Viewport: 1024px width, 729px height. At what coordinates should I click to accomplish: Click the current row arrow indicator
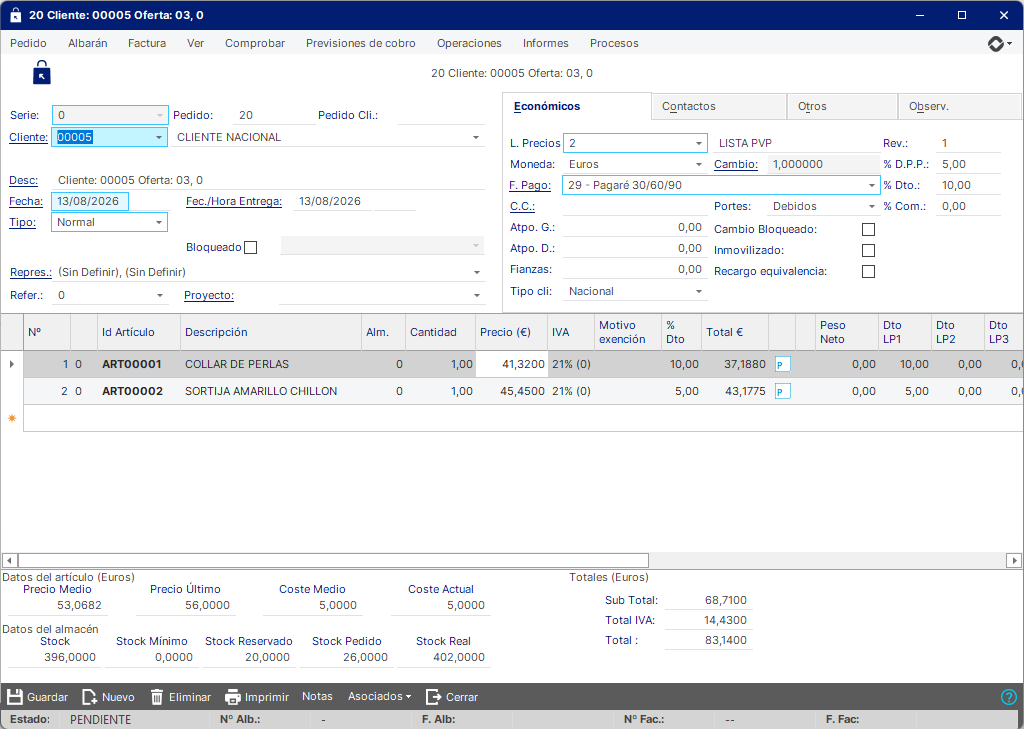pos(12,364)
